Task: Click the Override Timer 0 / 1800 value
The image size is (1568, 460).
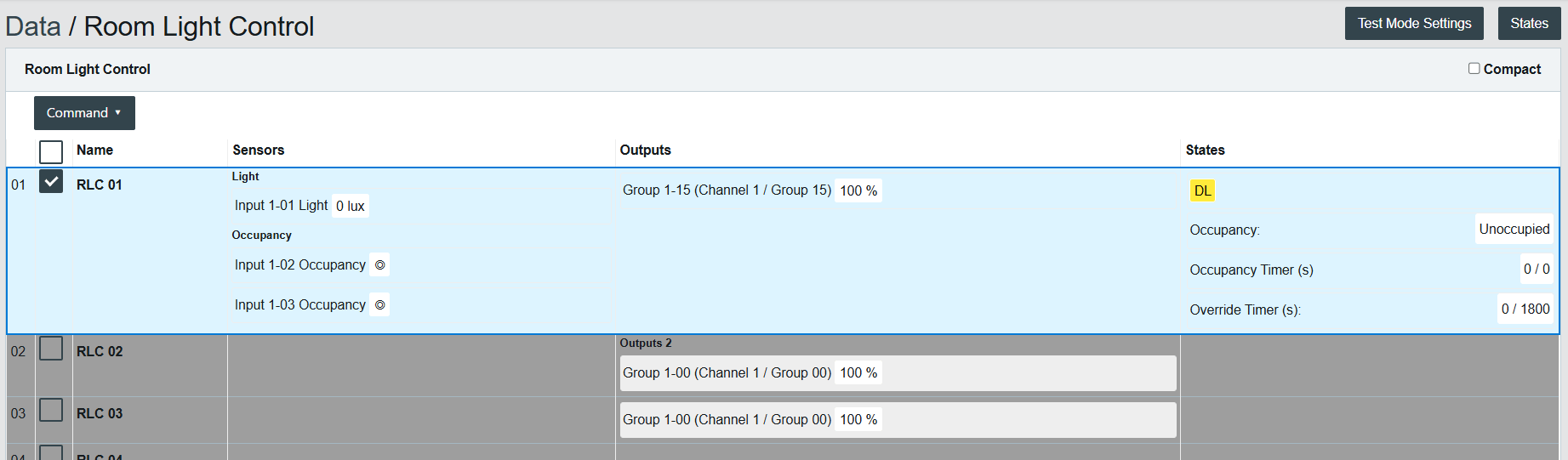Action: point(1525,310)
